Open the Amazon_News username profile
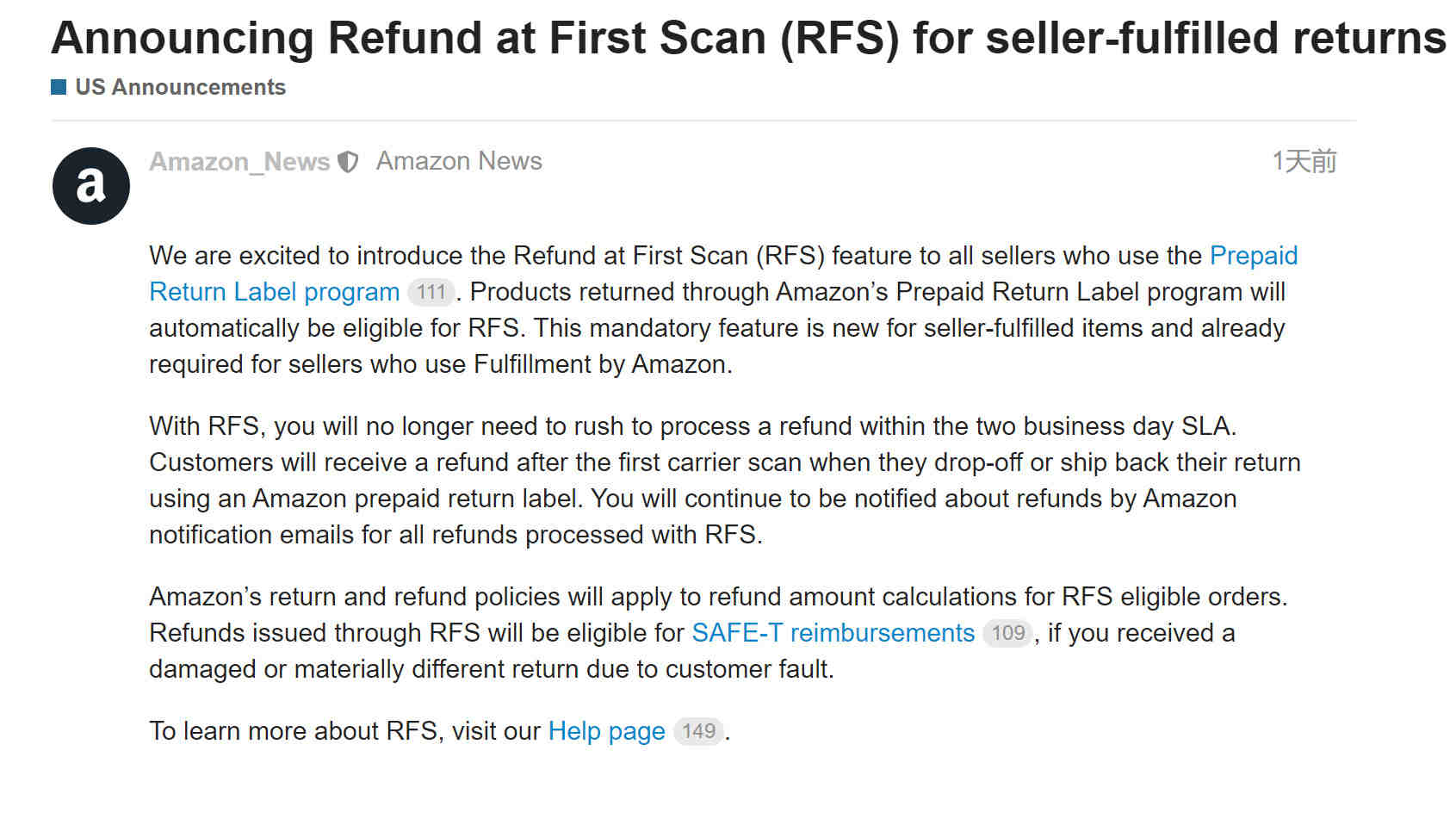 pyautogui.click(x=239, y=162)
